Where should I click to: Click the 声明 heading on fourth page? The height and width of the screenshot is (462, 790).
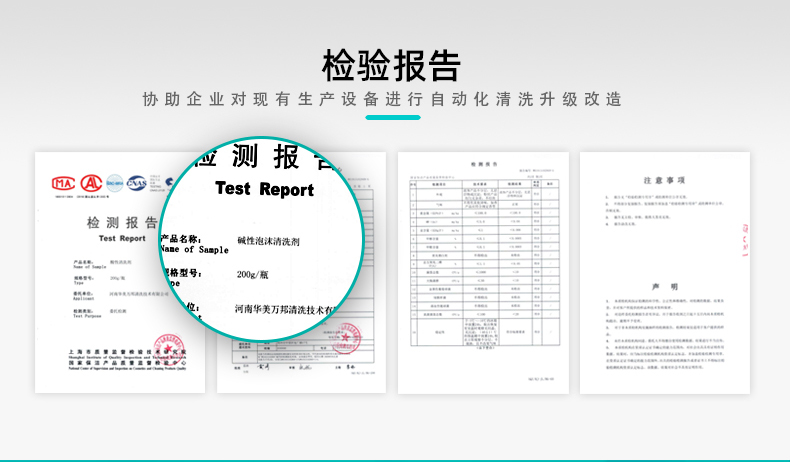665,287
